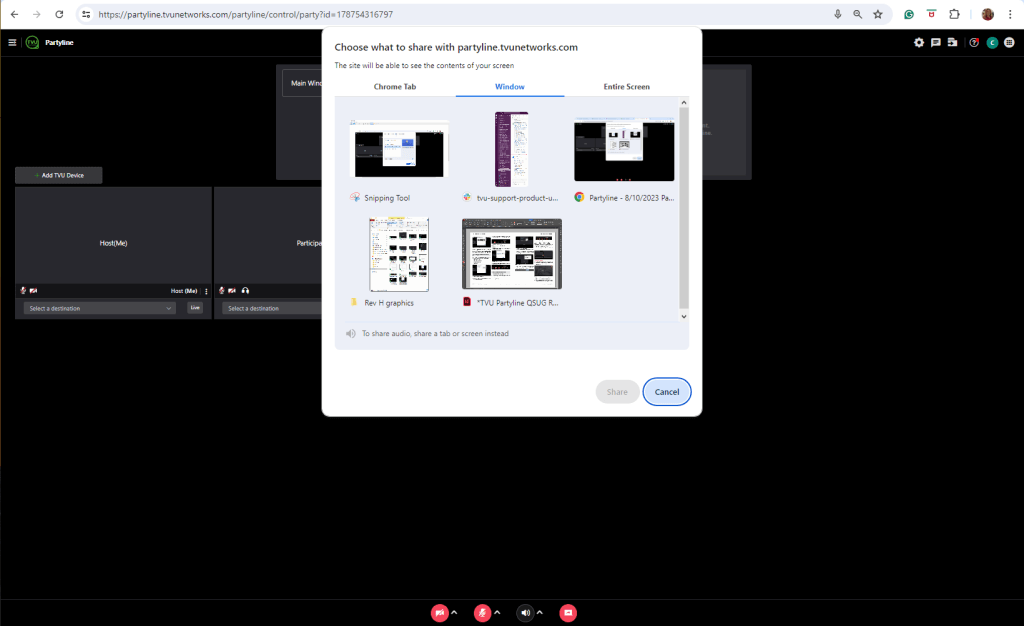1024x626 pixels.
Task: Click the TVU logo next to Partyline
Action: [x=32, y=42]
